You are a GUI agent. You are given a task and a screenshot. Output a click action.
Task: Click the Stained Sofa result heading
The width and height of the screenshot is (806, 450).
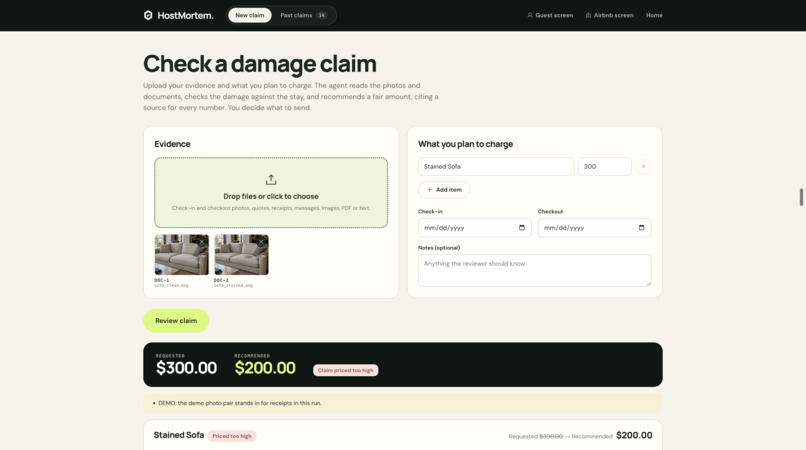tap(178, 435)
